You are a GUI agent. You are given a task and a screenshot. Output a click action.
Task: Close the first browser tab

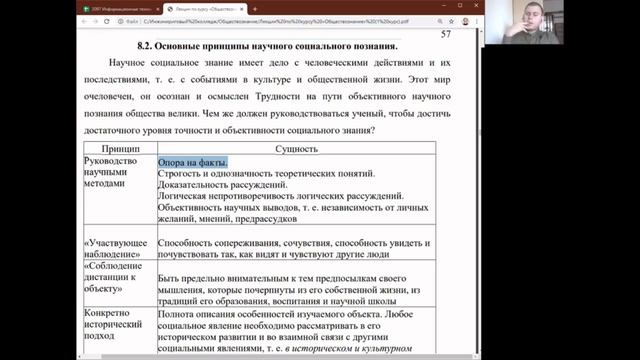coord(158,9)
